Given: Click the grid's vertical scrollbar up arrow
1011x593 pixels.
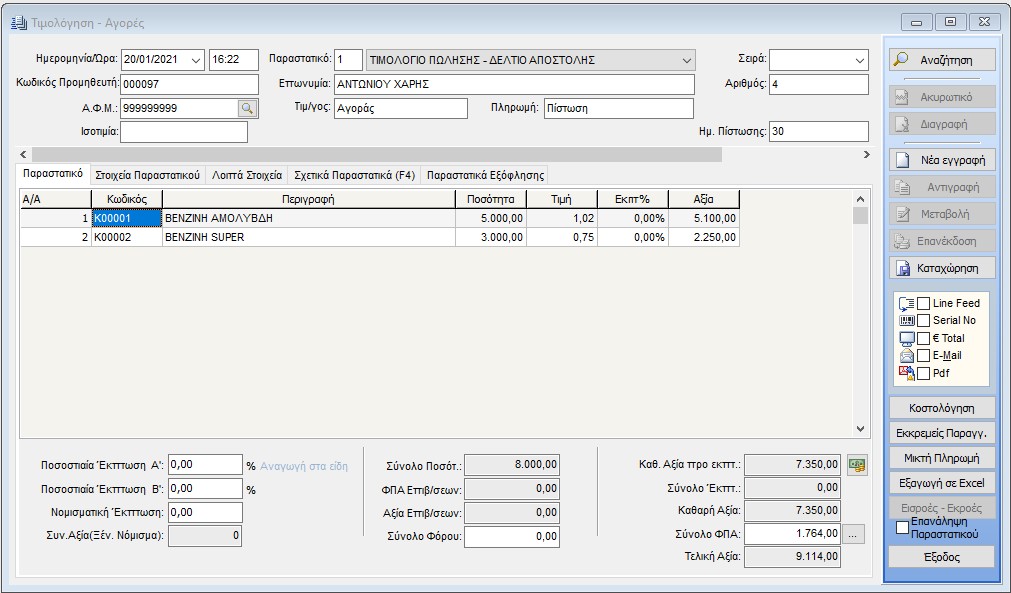Looking at the screenshot, I should tap(860, 199).
